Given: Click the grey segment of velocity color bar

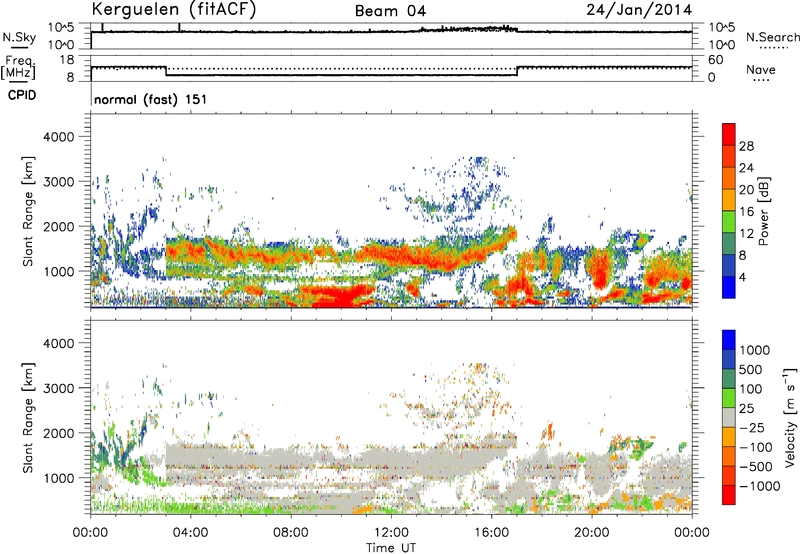Looking at the screenshot, I should pyautogui.click(x=729, y=418).
